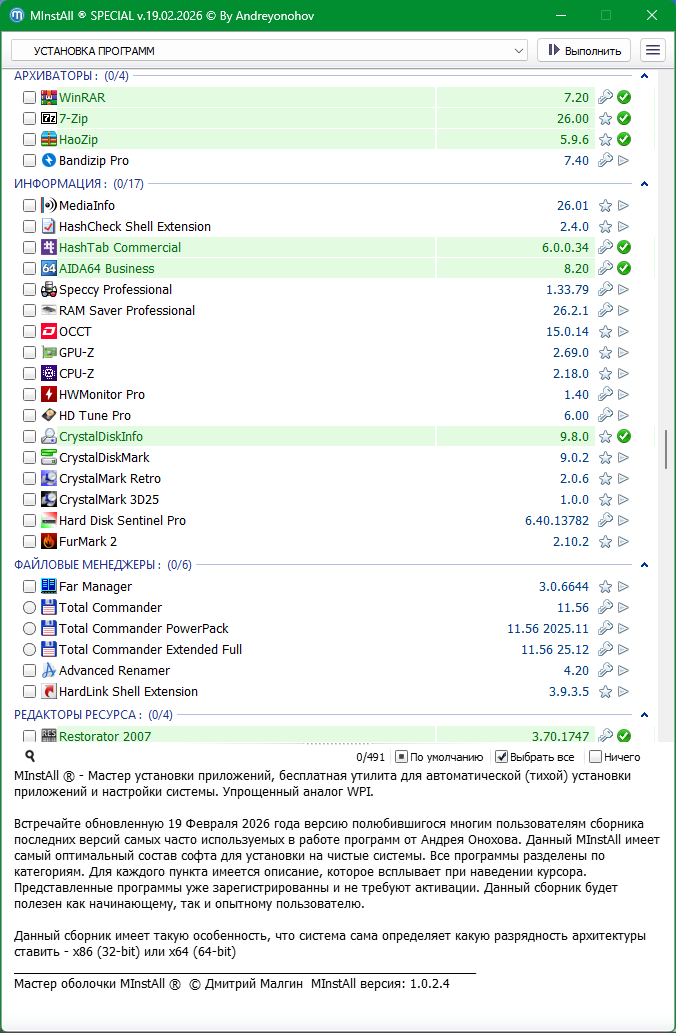This screenshot has height=1033, width=676.
Task: Click the star icon for CrystalDiskMark
Action: click(605, 458)
